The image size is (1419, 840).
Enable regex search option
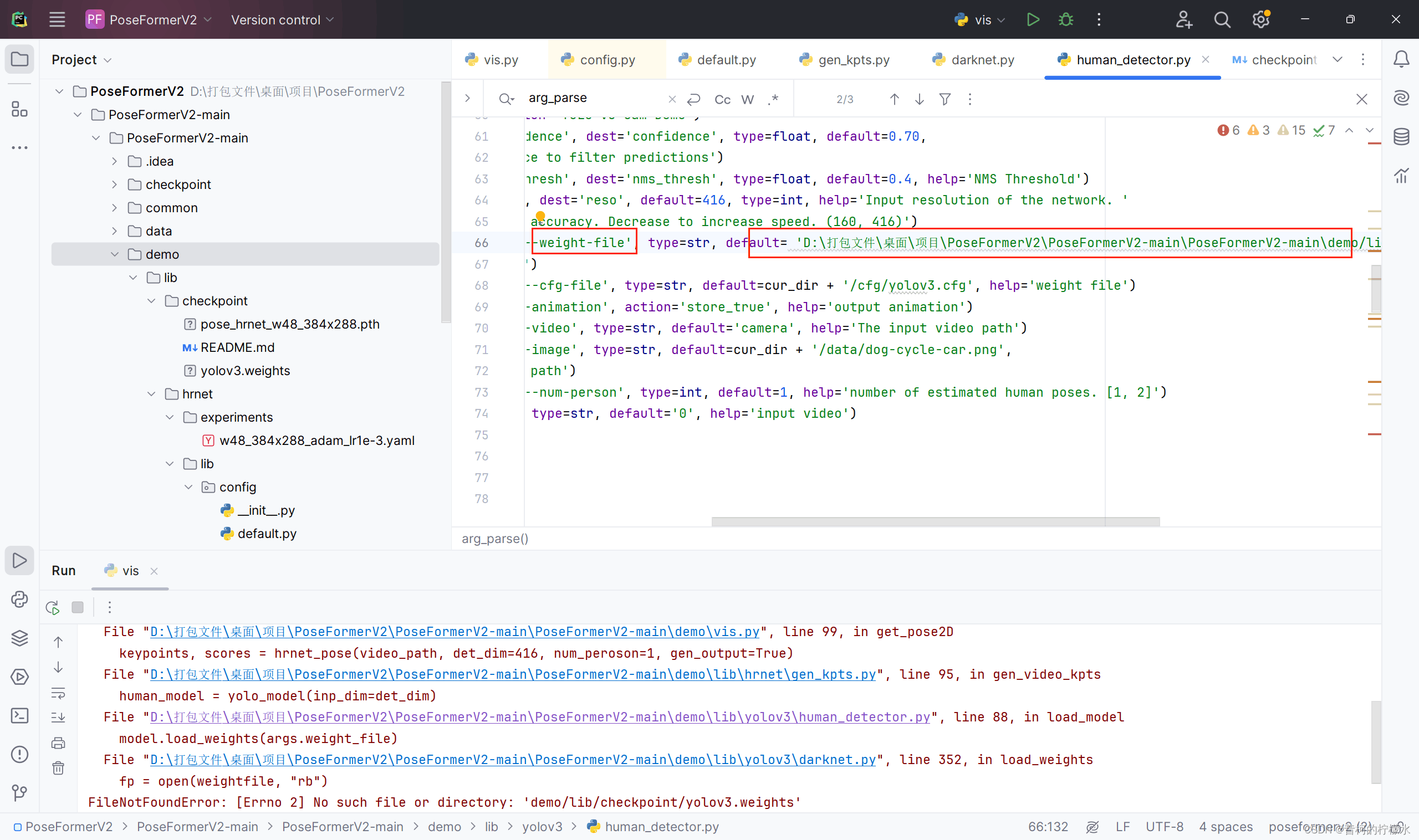pos(773,100)
